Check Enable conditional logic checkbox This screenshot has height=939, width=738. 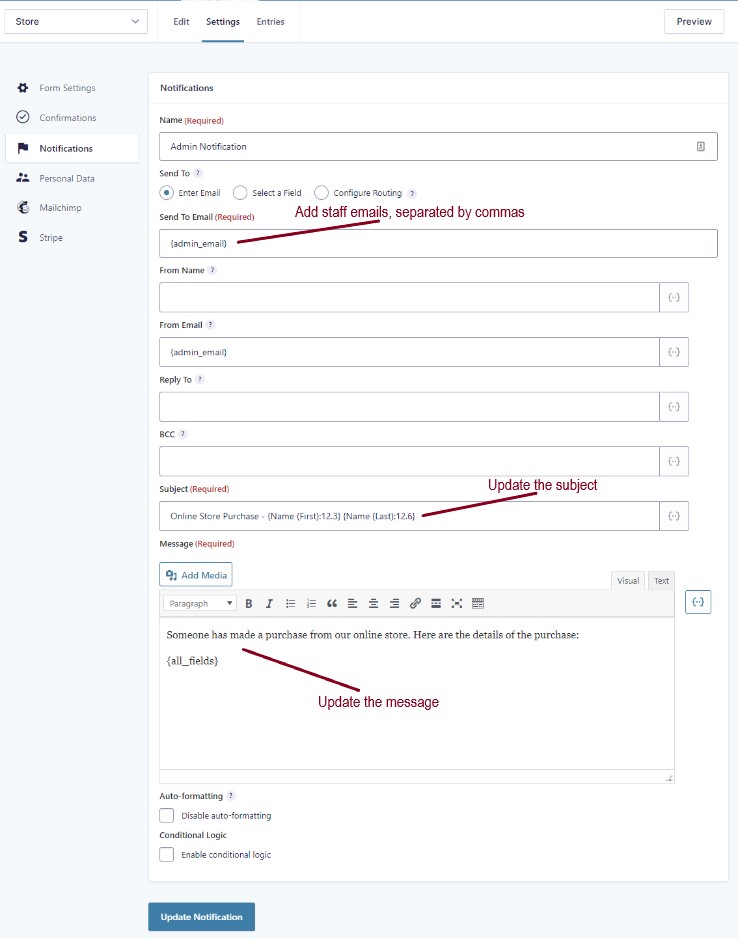167,855
